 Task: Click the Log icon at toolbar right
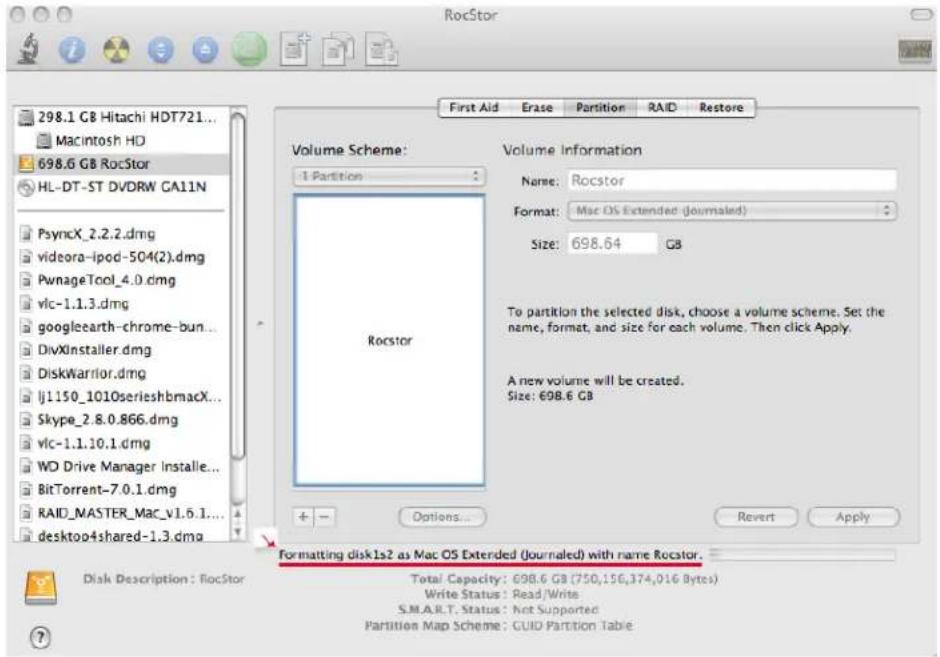click(x=915, y=51)
